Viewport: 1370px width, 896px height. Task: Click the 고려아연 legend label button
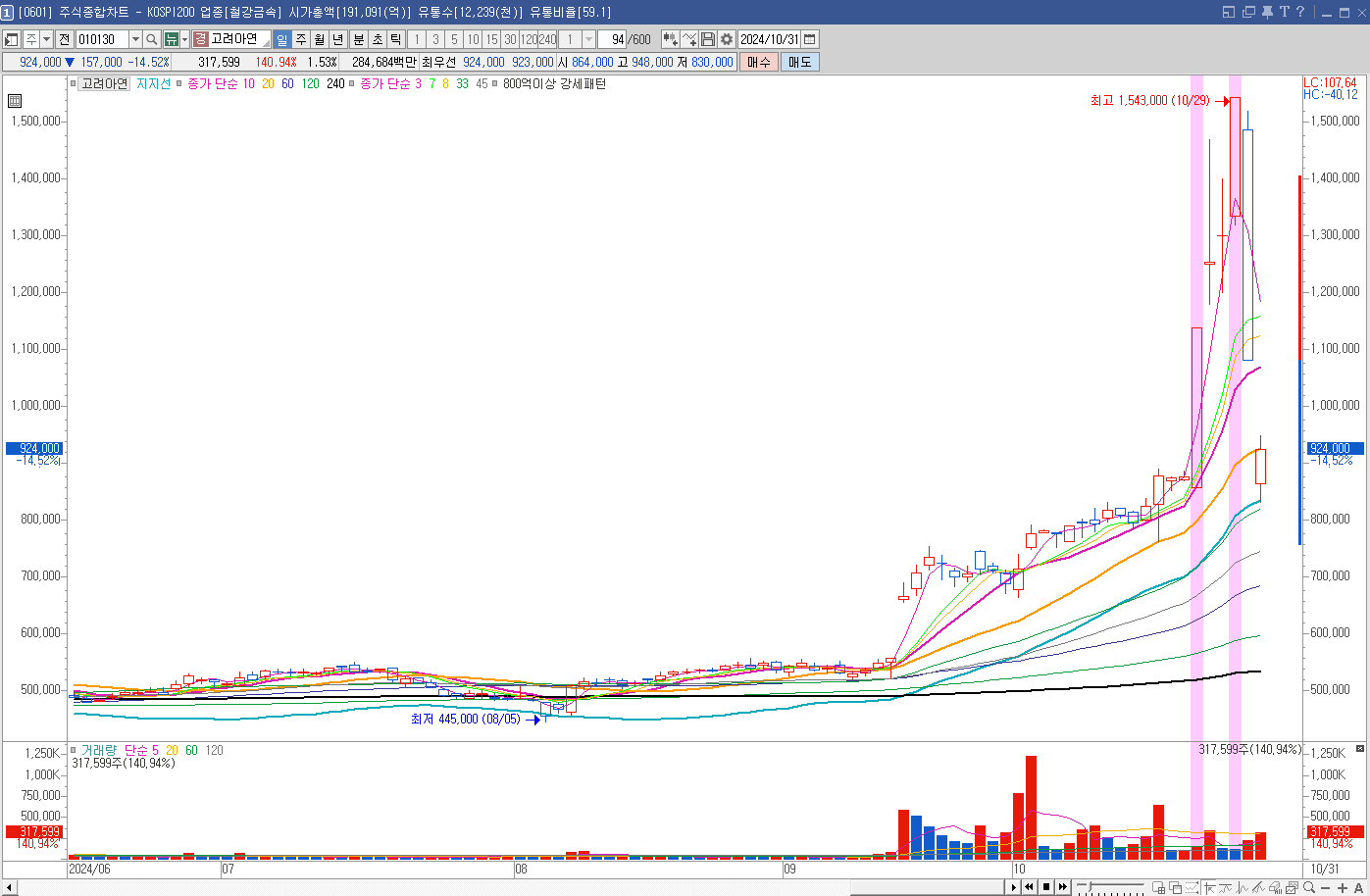(104, 83)
